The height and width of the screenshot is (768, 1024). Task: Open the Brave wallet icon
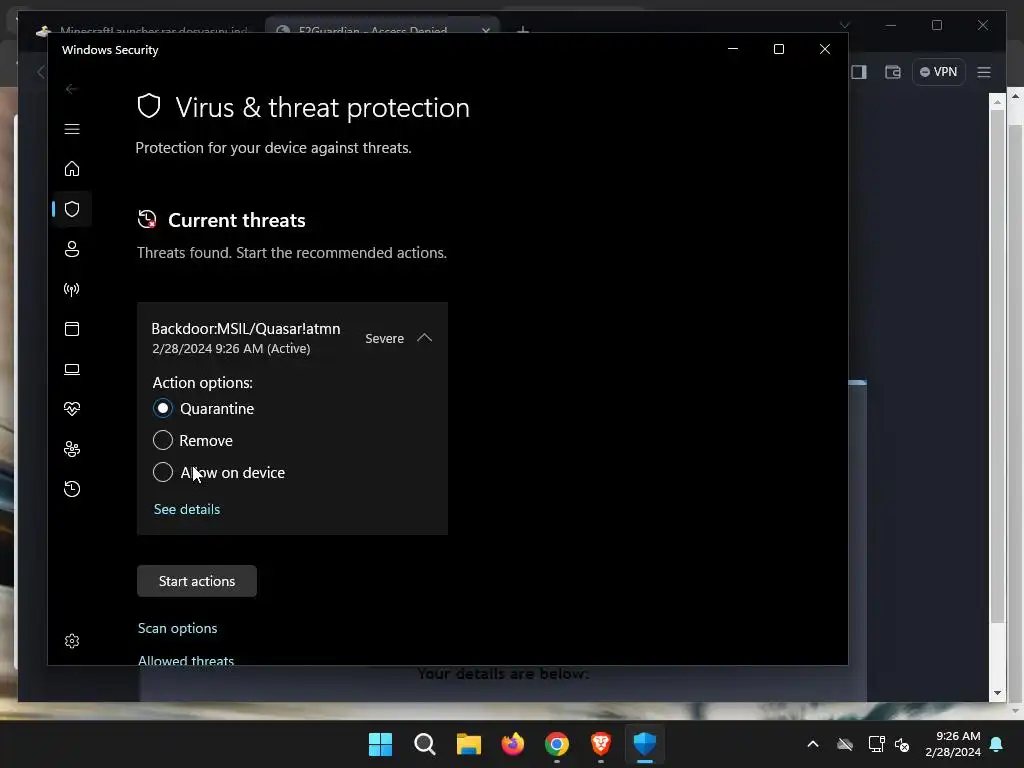pos(893,72)
